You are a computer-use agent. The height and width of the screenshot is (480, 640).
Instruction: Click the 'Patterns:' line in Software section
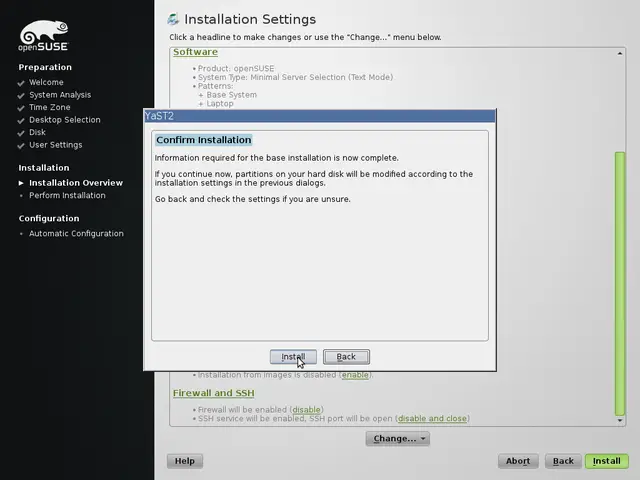[215, 86]
